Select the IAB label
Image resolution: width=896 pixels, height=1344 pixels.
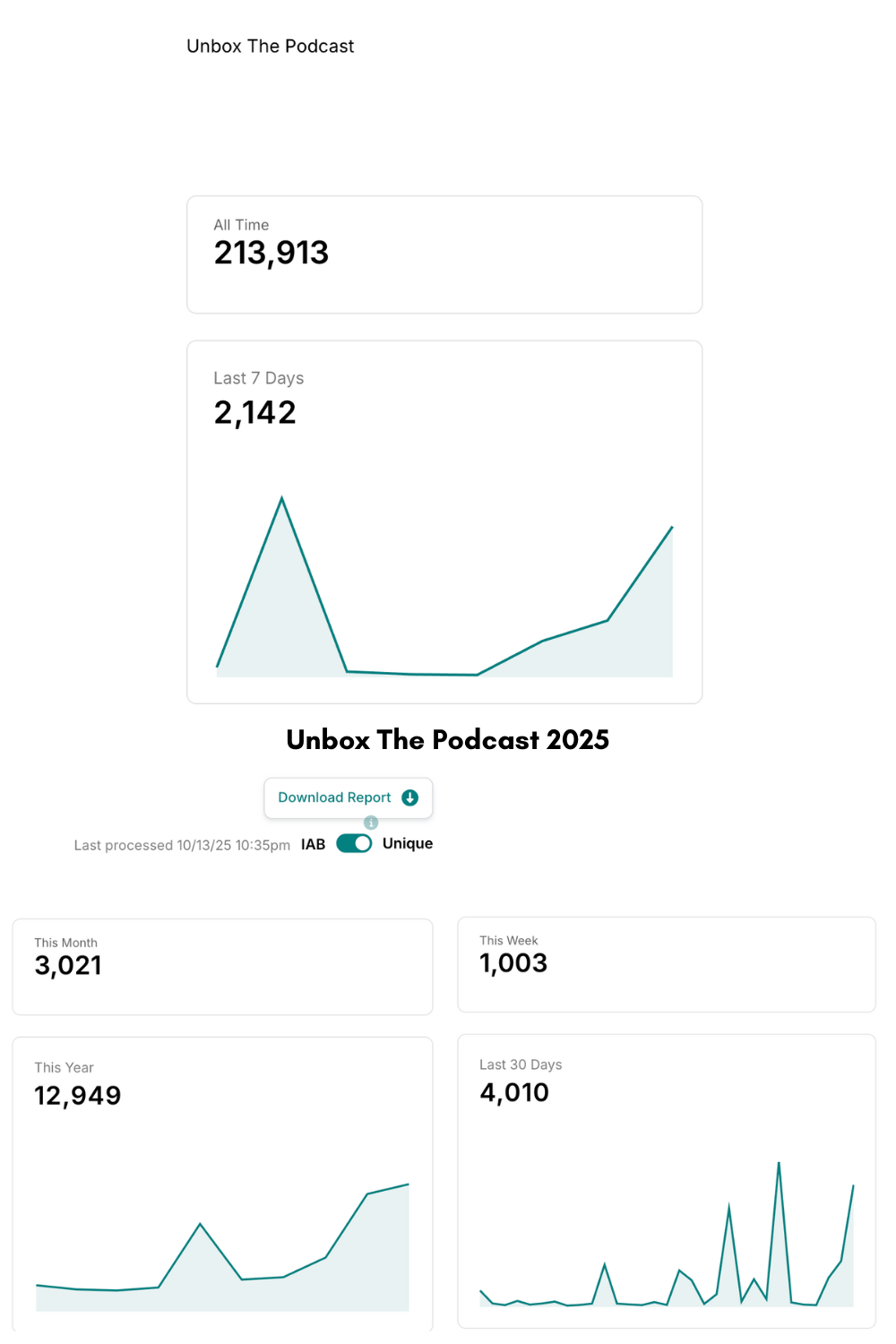313,844
